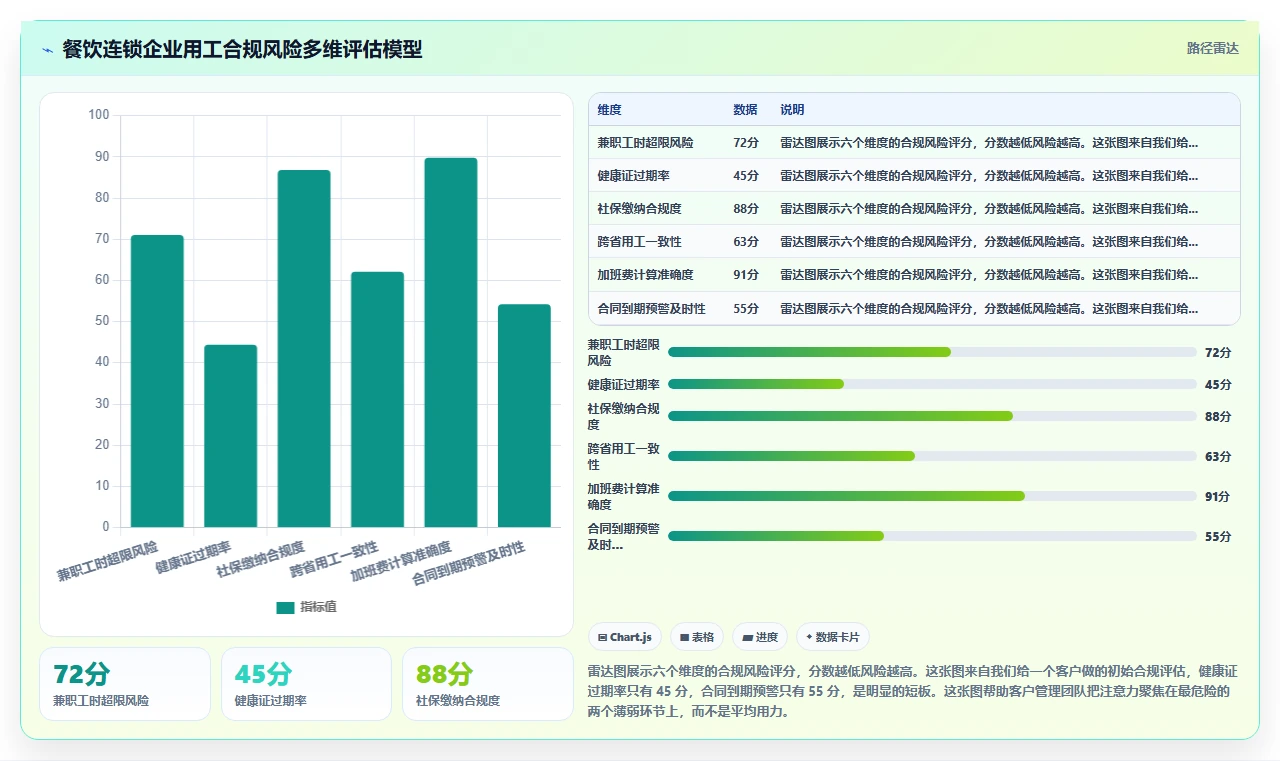Click the lightning icon beside the title

coord(47,50)
